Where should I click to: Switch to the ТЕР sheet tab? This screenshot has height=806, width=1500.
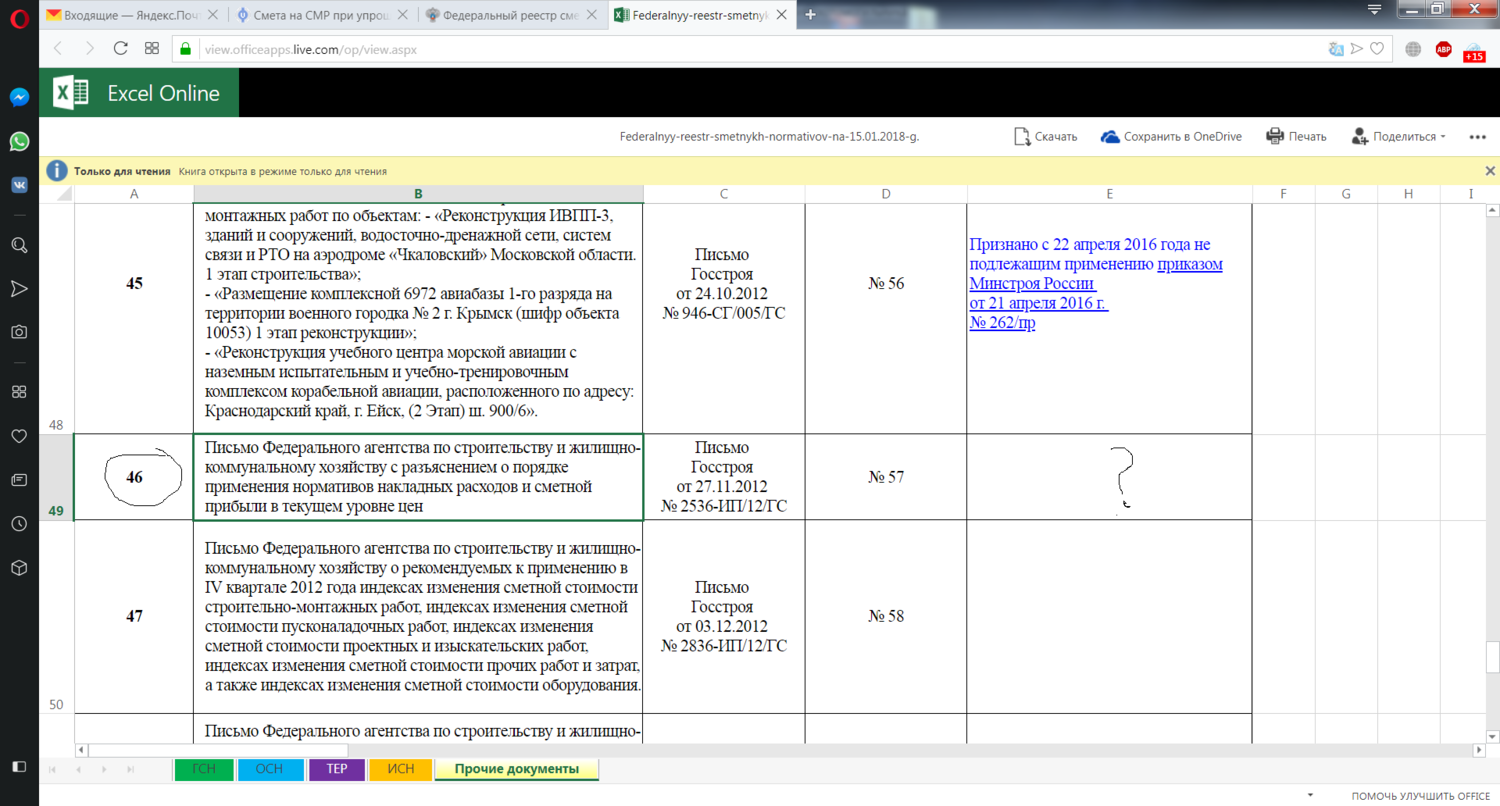click(x=336, y=769)
